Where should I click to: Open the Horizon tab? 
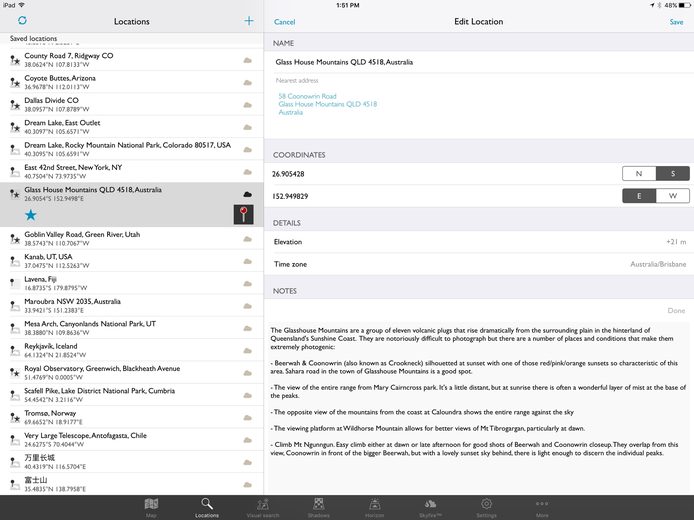374,508
